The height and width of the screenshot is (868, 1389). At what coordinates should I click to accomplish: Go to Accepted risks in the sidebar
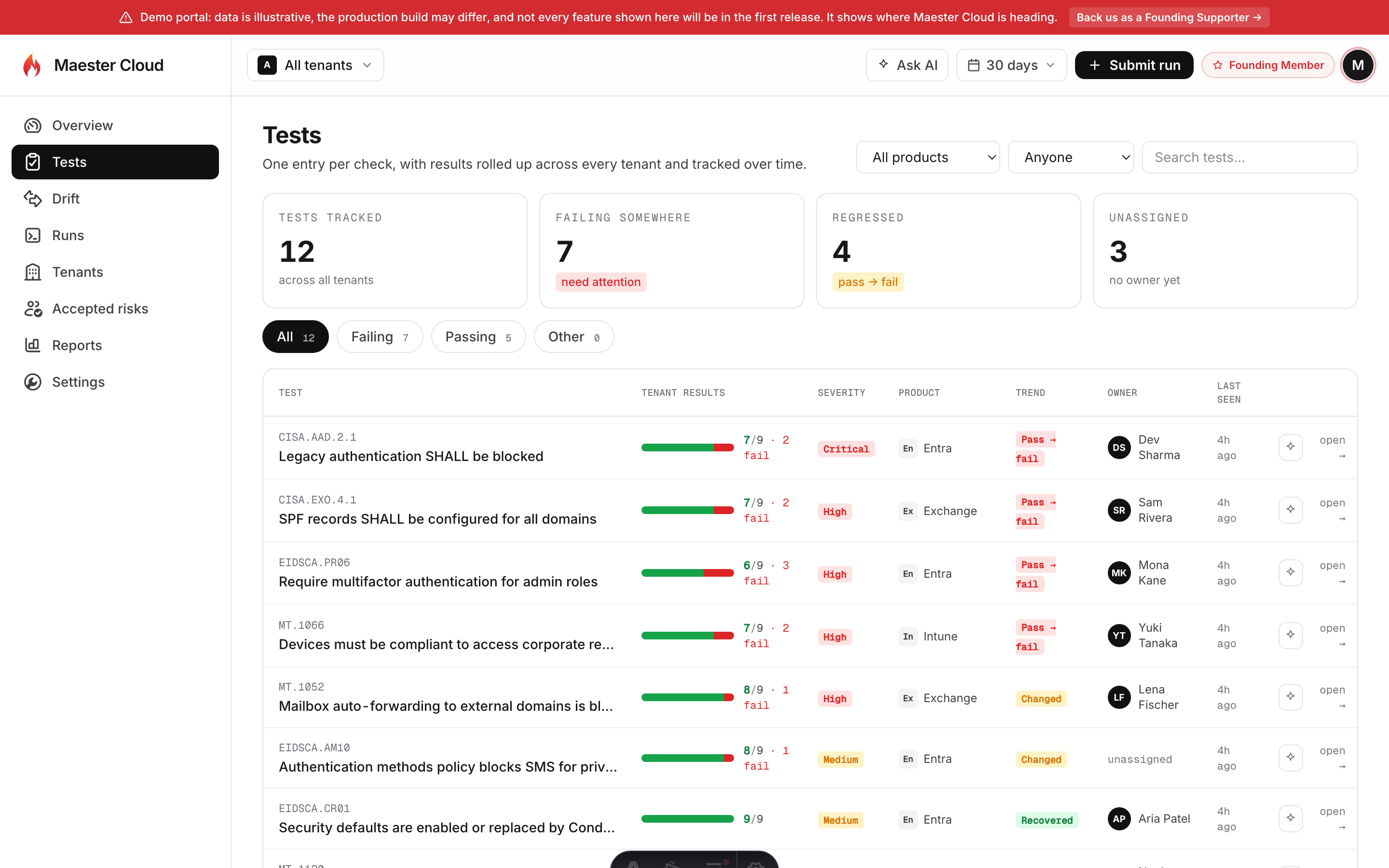tap(115, 309)
